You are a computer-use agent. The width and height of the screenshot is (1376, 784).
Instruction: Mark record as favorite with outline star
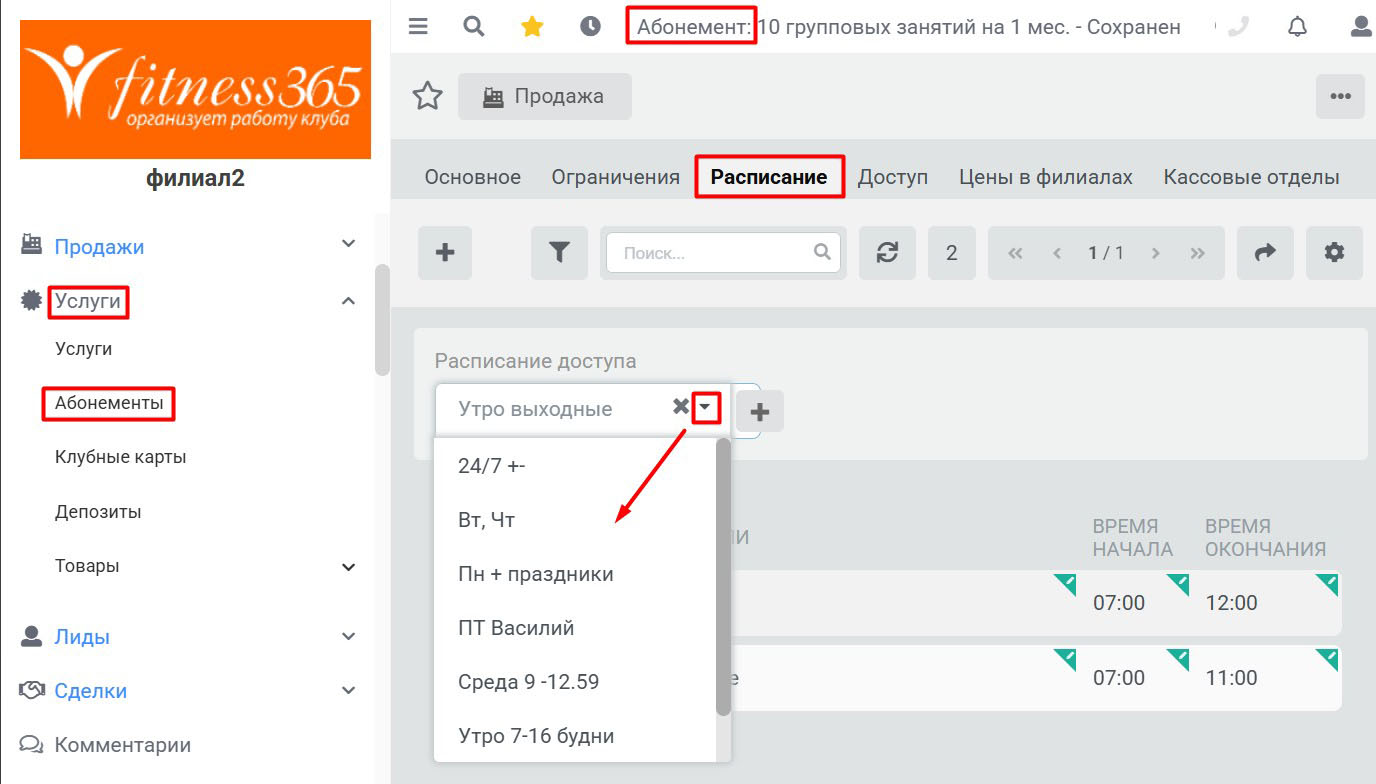coord(428,96)
